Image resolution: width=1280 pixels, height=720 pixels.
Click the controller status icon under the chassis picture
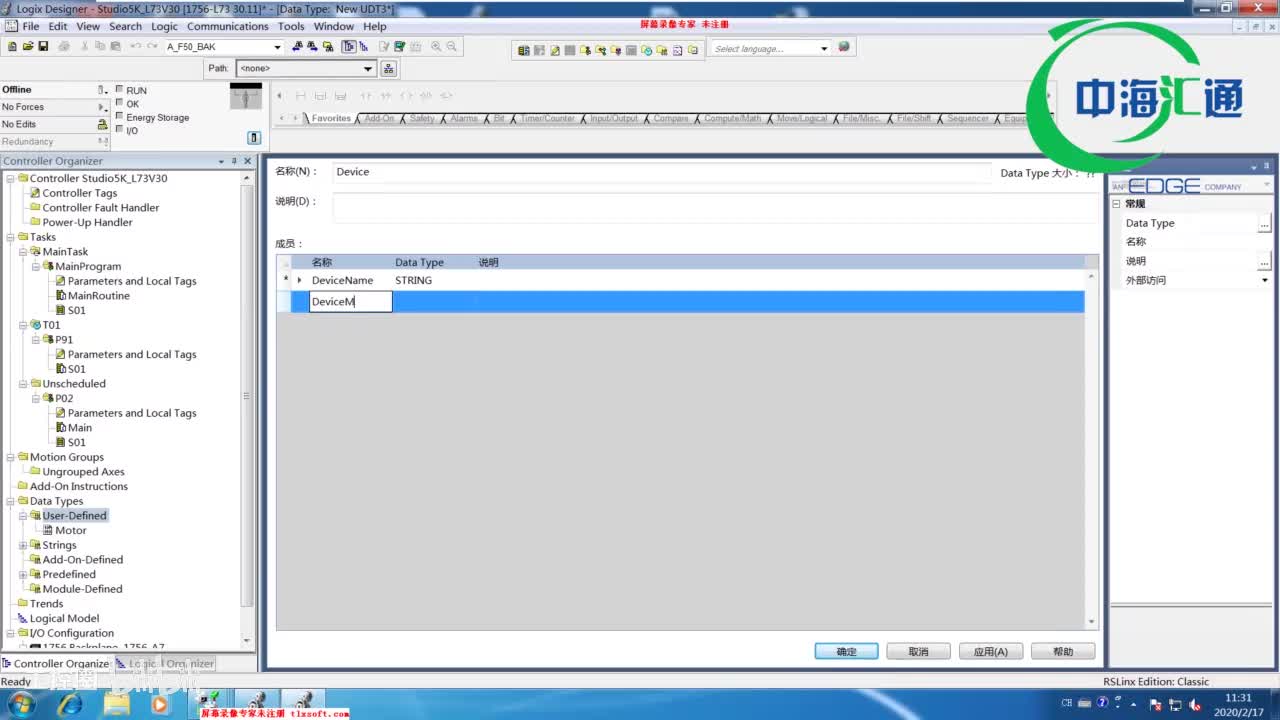coord(254,138)
